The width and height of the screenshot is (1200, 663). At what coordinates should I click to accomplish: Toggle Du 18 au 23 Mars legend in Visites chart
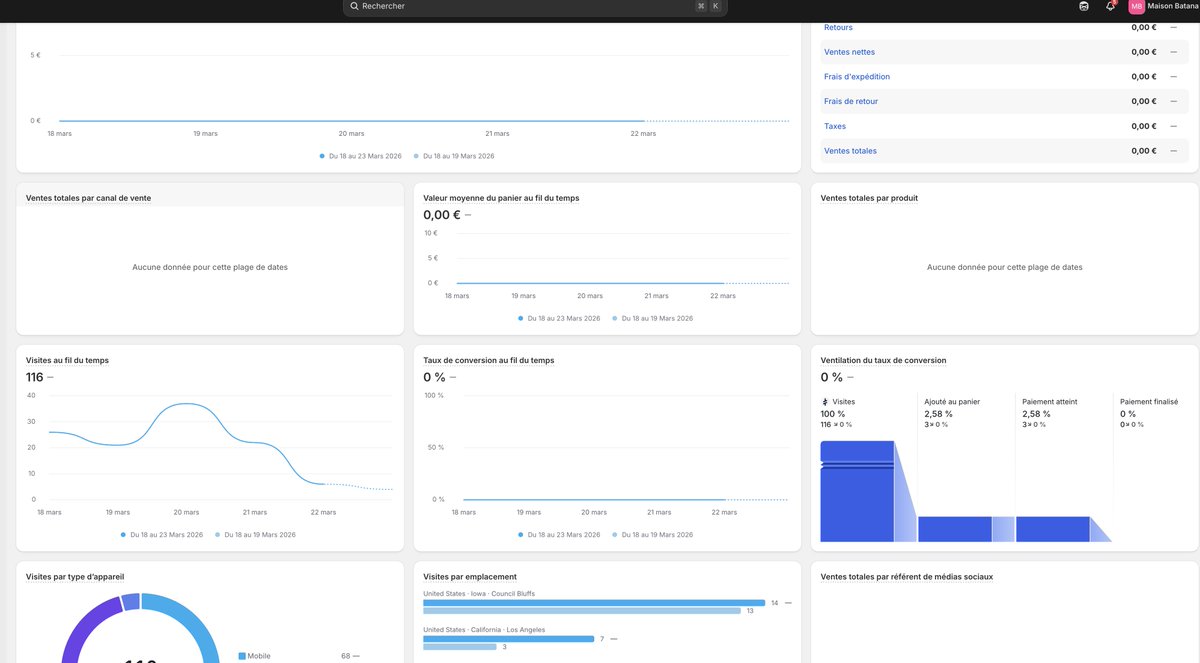point(161,535)
